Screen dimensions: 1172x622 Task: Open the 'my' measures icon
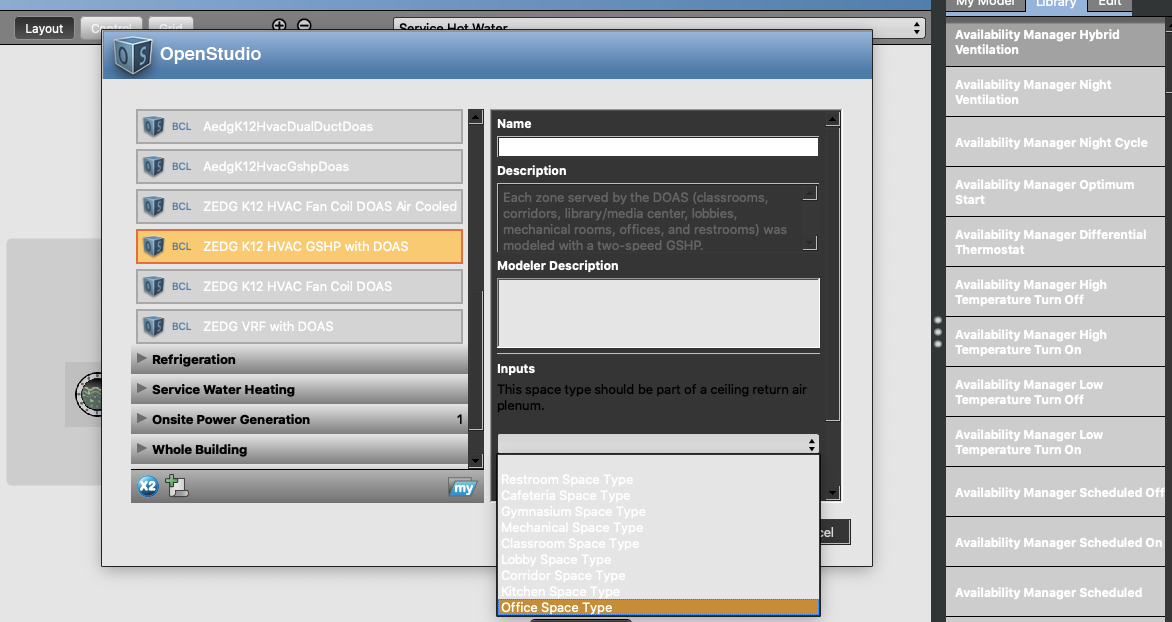point(463,488)
